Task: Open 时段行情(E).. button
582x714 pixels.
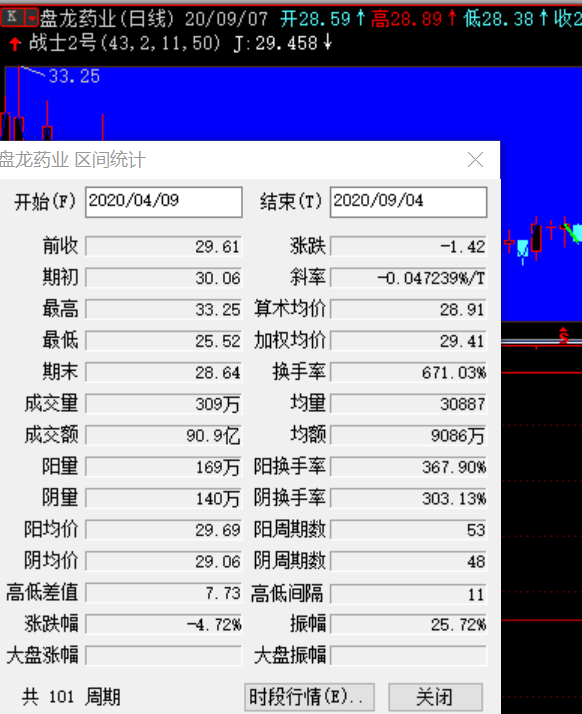Action: point(309,697)
